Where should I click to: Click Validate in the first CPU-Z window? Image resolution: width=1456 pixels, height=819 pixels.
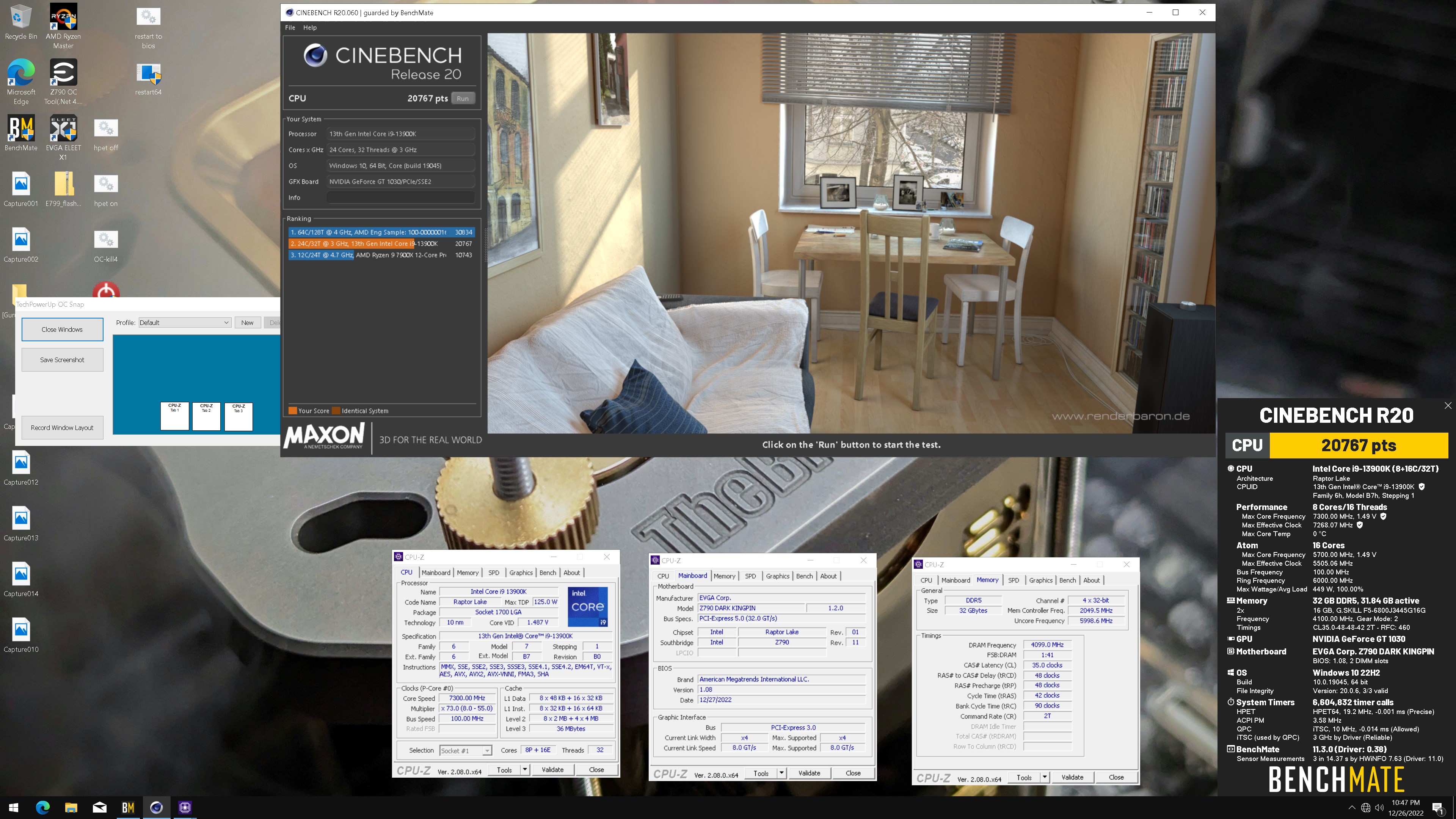pos(552,769)
